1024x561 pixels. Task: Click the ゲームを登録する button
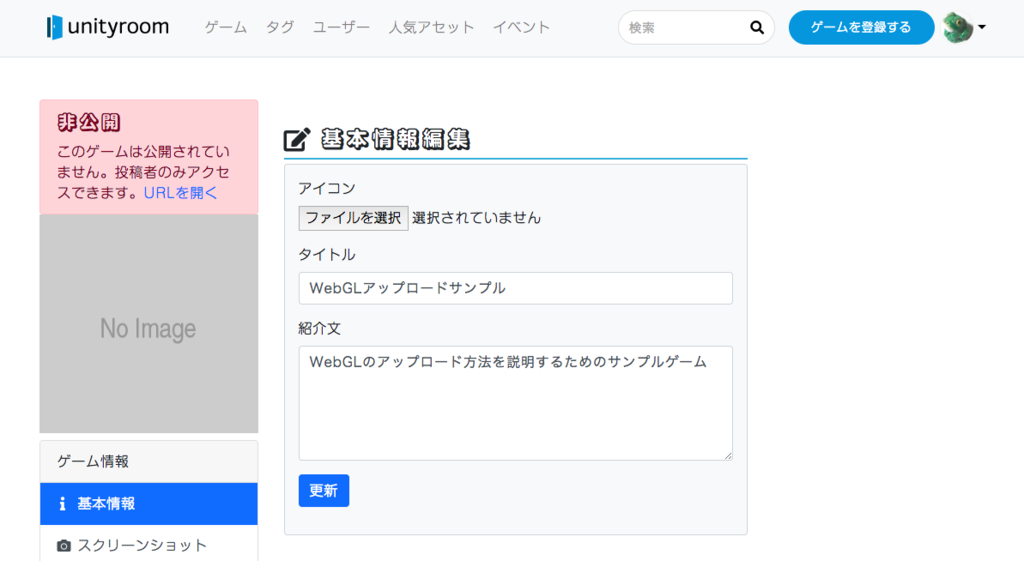[861, 27]
